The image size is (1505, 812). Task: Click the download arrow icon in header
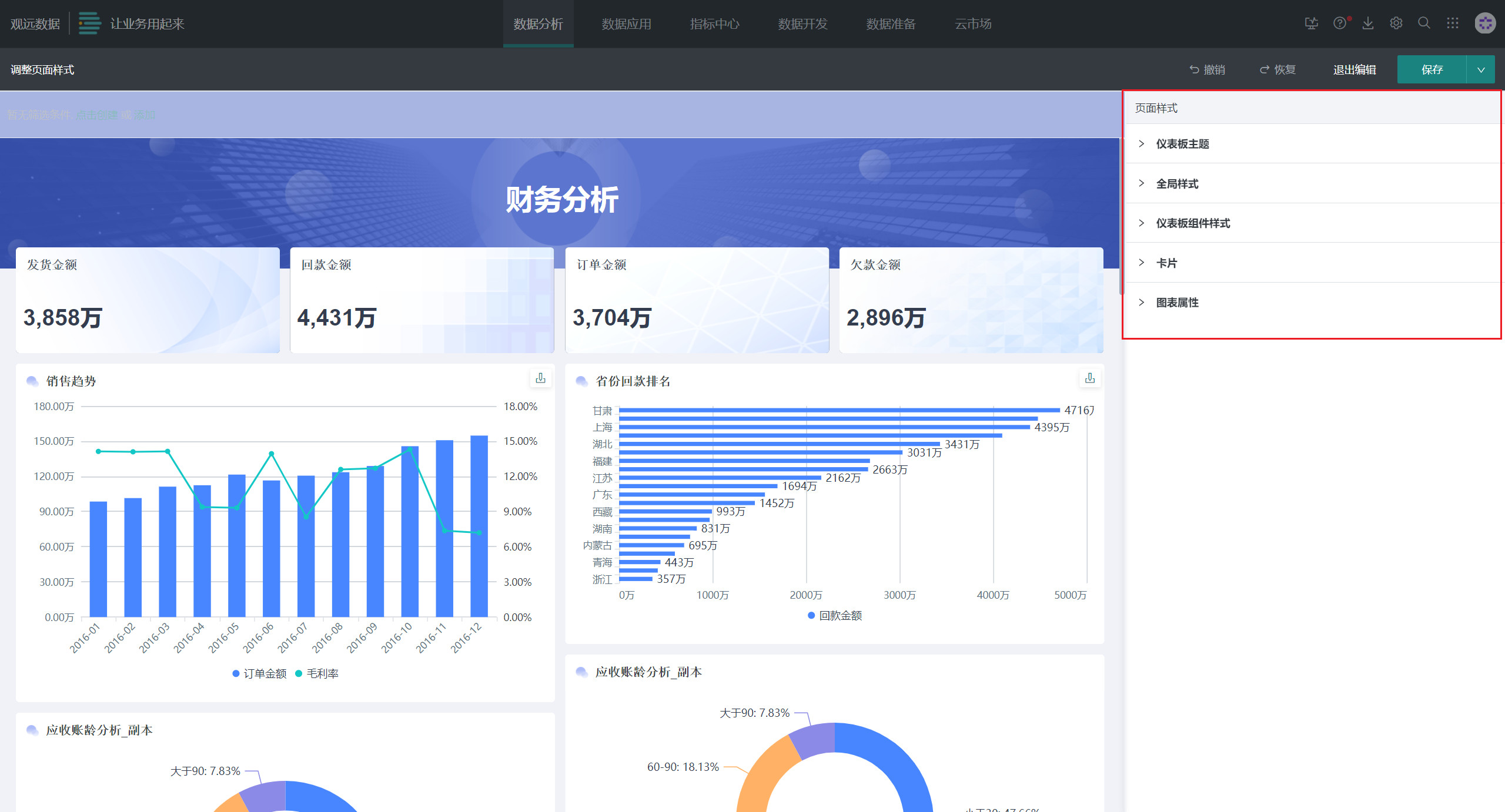[x=1368, y=24]
